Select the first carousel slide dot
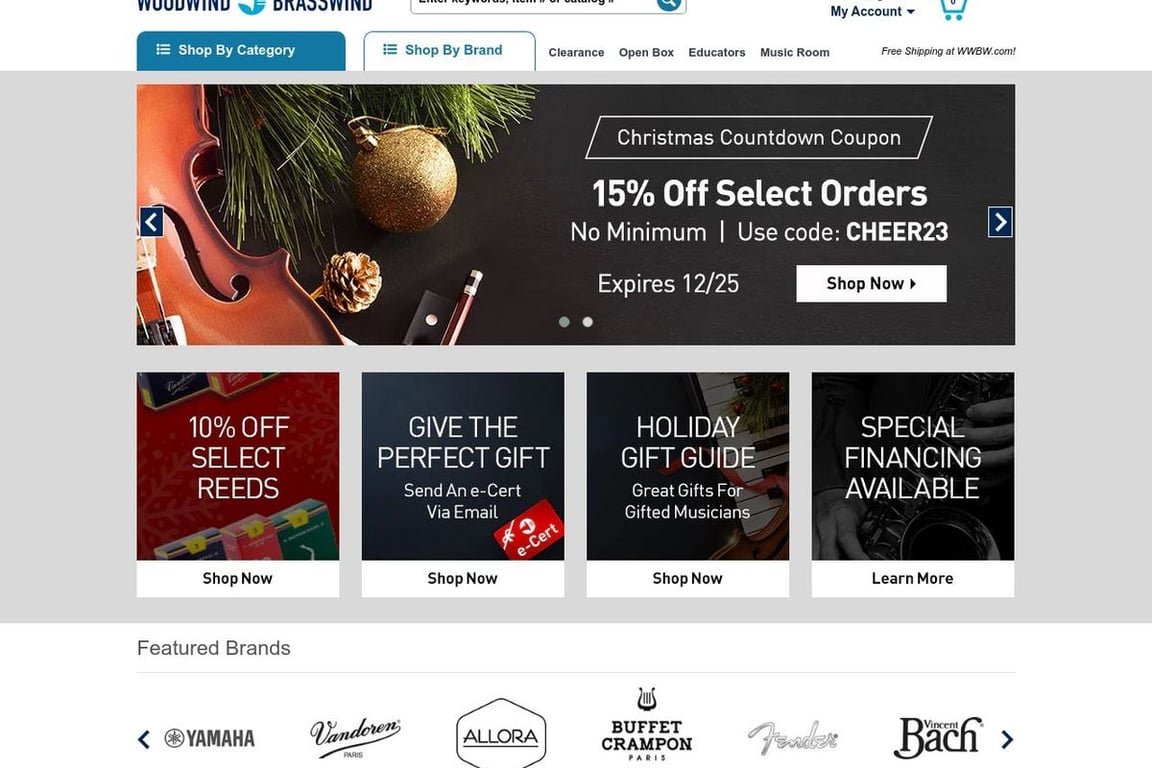The image size is (1152, 768). tap(564, 322)
